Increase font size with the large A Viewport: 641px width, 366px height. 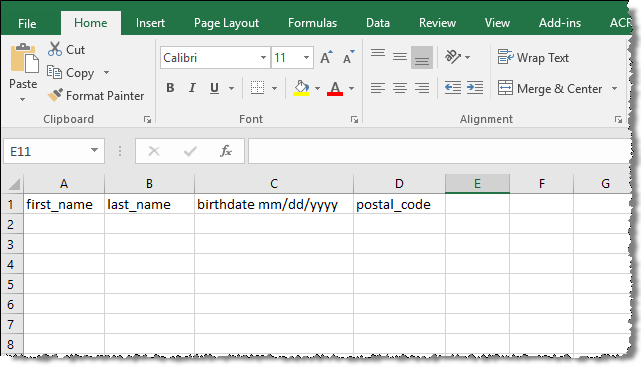coord(326,58)
